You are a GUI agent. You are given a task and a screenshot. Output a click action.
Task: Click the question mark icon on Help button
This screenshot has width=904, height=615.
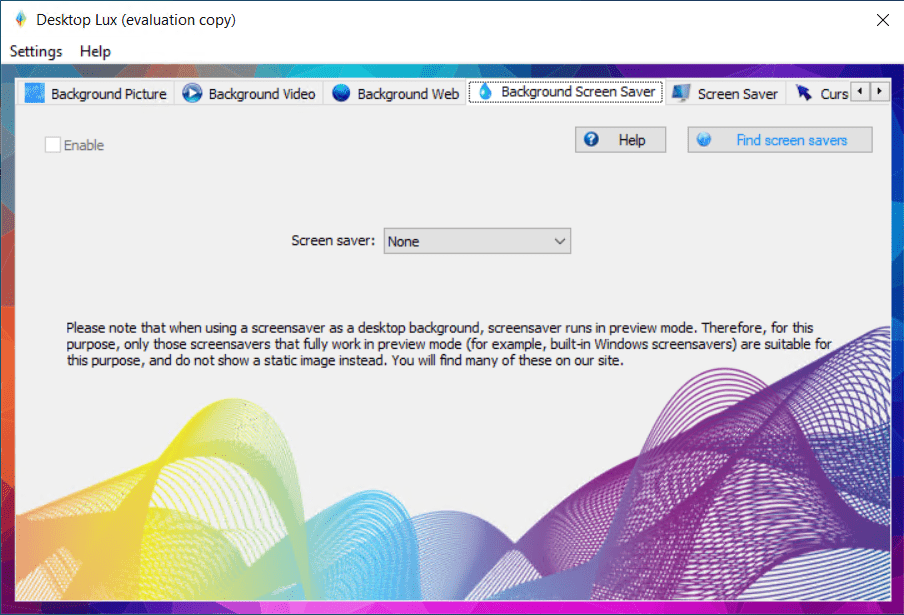(x=591, y=139)
